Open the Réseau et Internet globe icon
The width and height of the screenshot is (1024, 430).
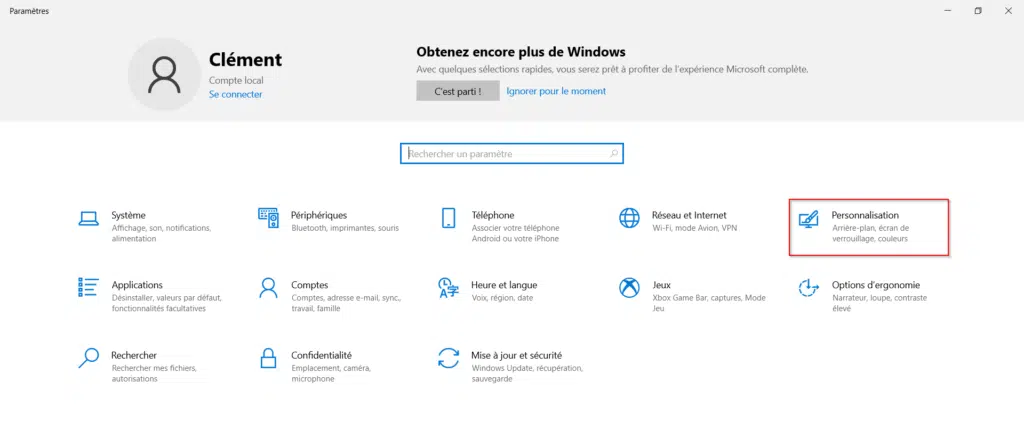[629, 218]
